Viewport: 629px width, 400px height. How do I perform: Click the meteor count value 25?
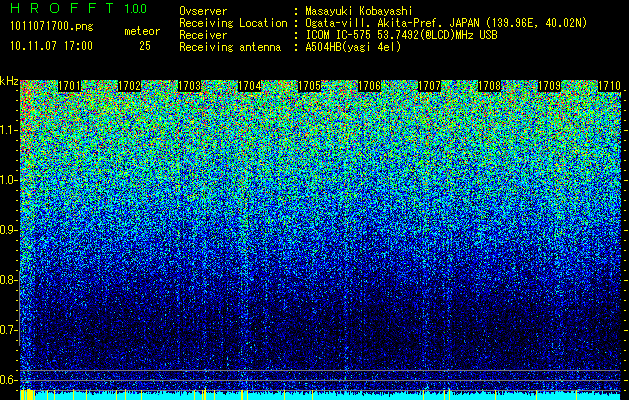[x=145, y=46]
